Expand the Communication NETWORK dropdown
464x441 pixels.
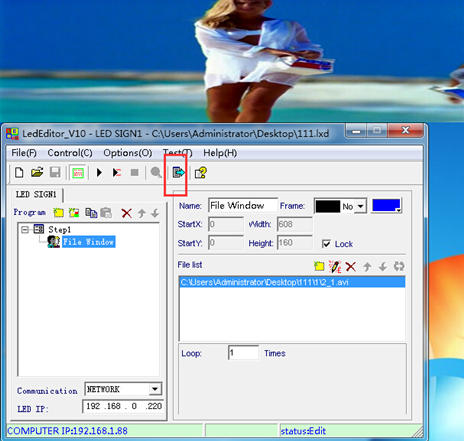point(155,389)
